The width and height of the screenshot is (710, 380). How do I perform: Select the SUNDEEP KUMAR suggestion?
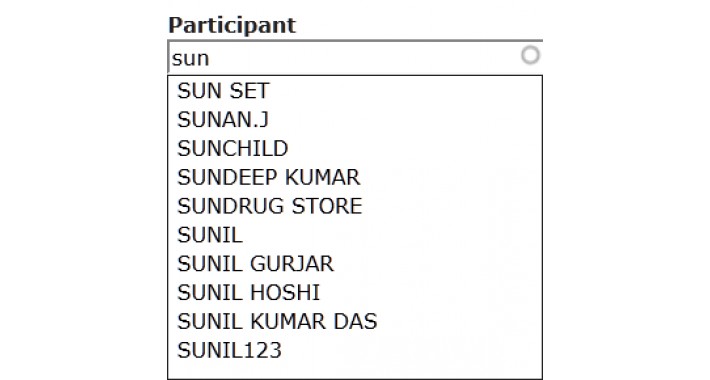pyautogui.click(x=355, y=178)
